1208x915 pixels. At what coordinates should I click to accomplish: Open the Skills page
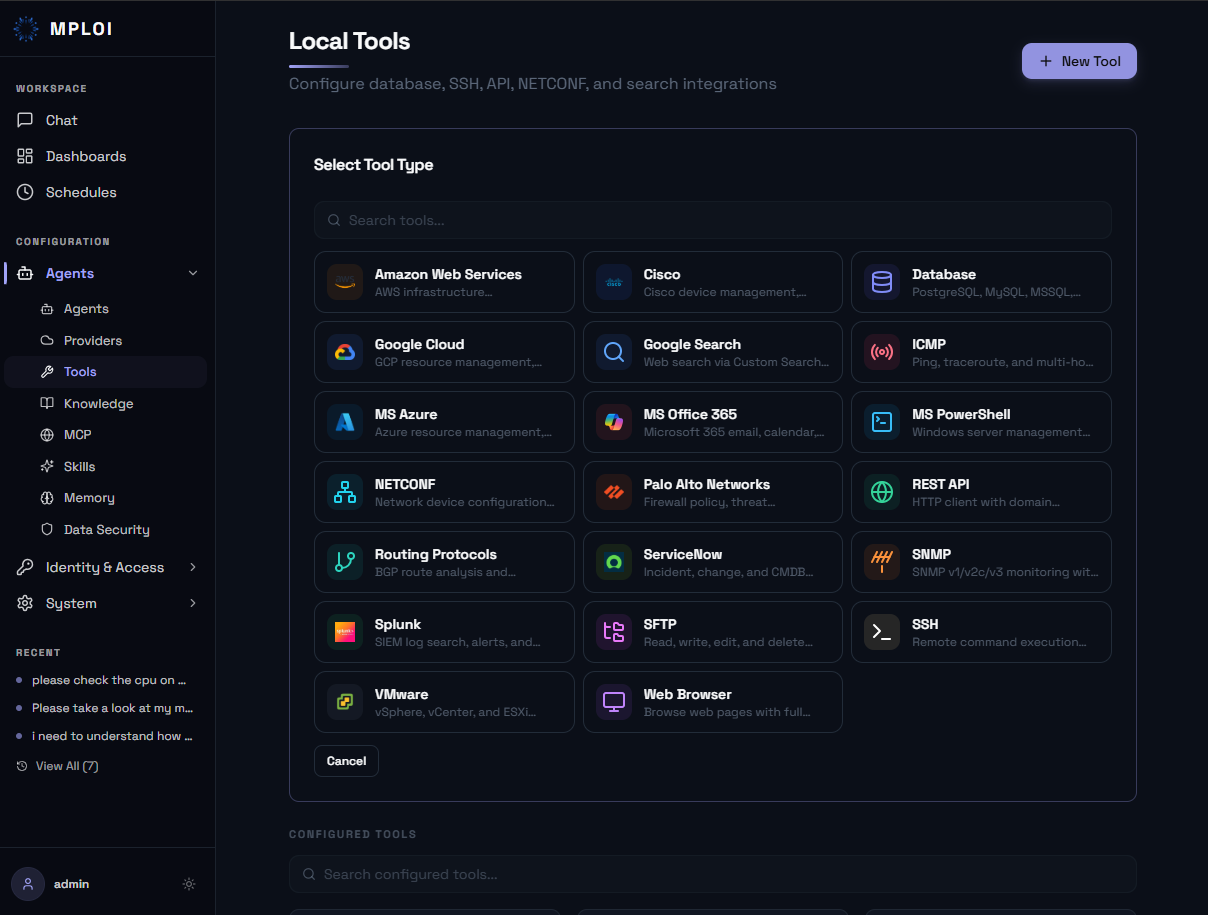coord(107,466)
